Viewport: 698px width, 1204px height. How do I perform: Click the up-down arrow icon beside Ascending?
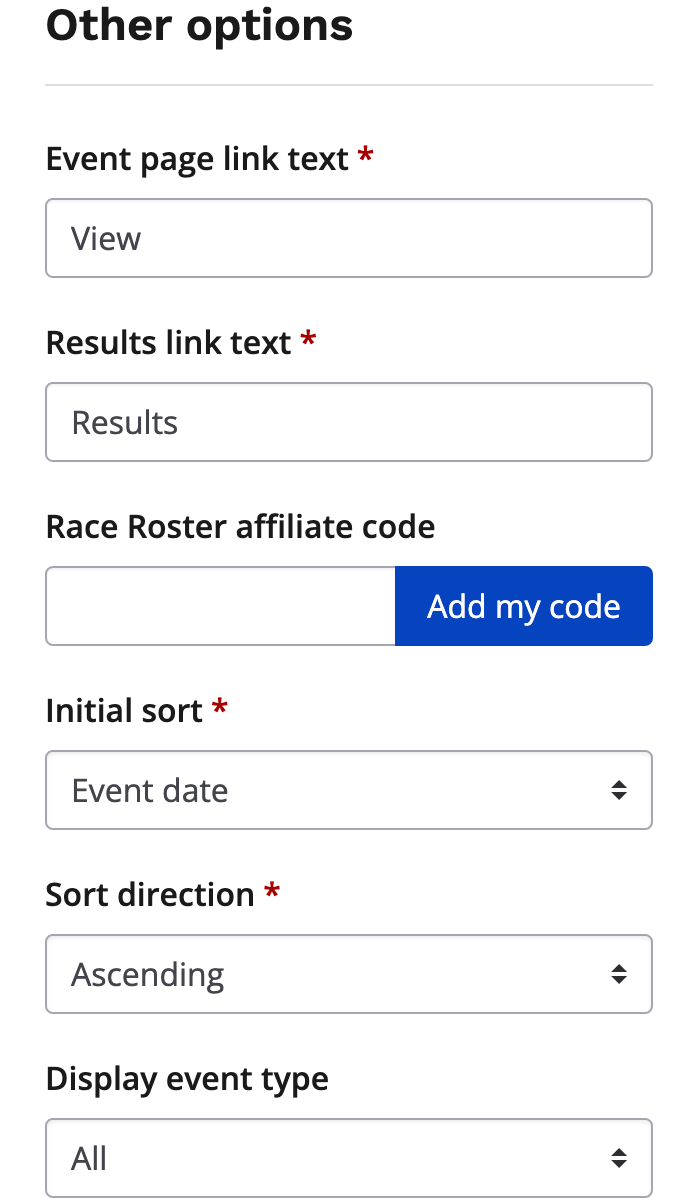tap(620, 974)
